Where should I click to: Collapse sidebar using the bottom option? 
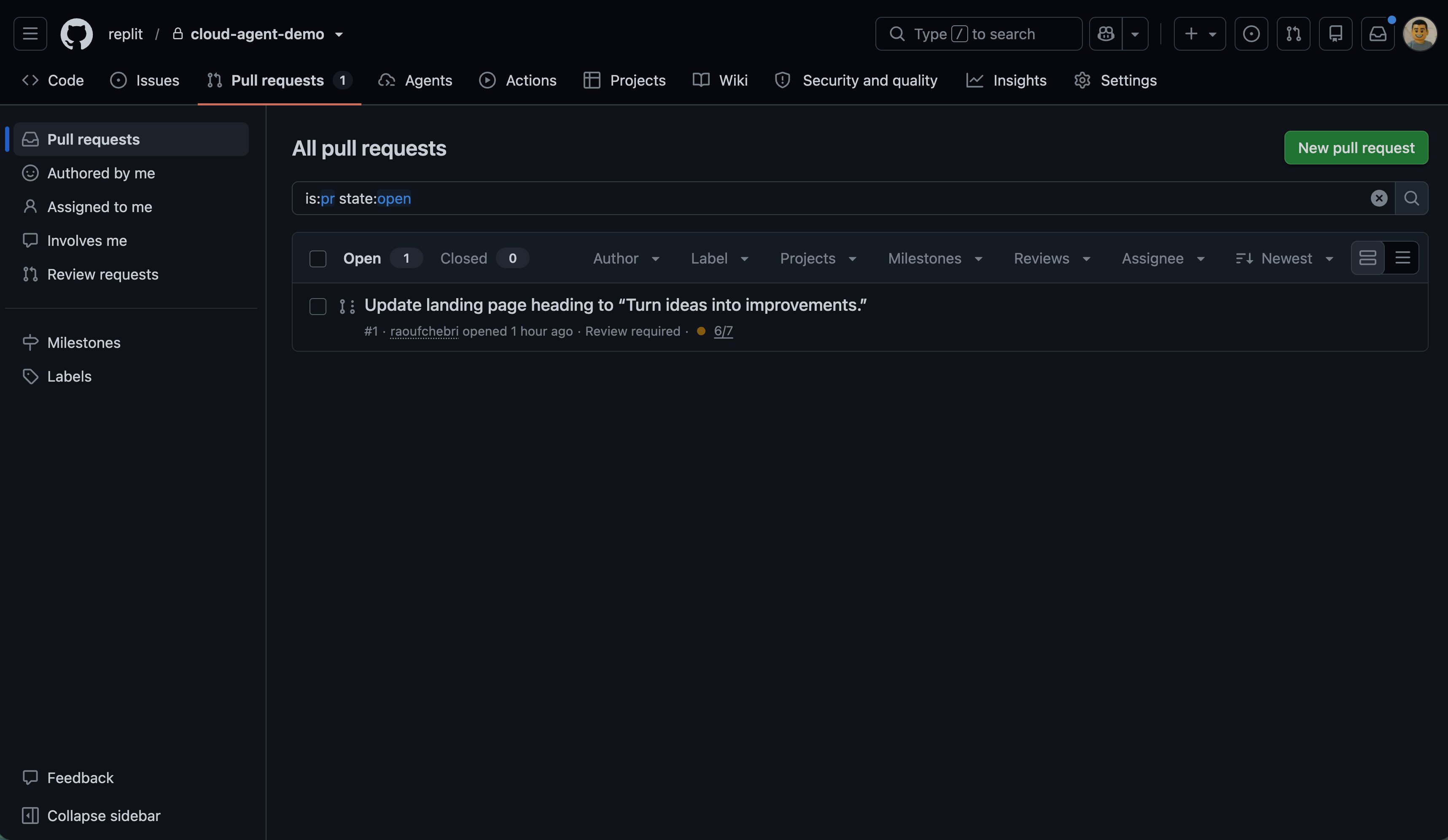pos(92,815)
